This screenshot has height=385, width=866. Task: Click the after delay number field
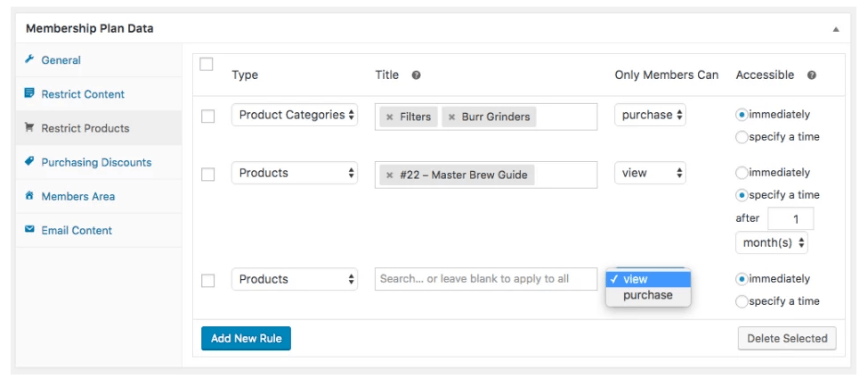pos(790,219)
